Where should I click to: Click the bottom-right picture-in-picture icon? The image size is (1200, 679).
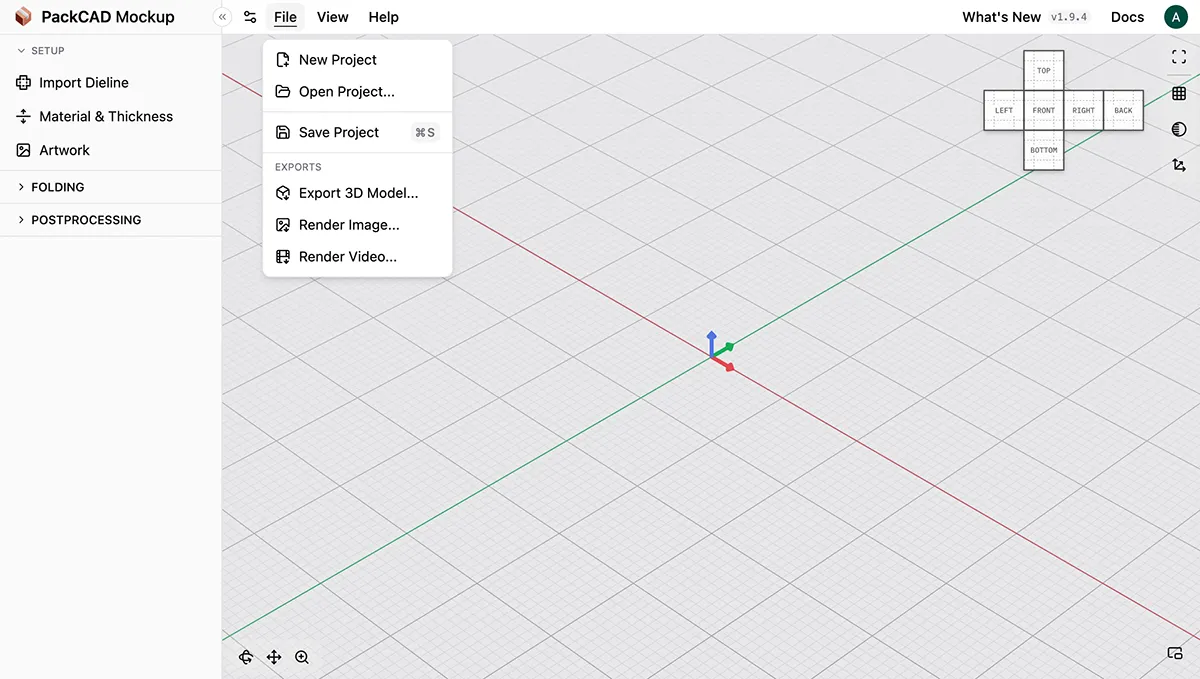pos(1176,654)
